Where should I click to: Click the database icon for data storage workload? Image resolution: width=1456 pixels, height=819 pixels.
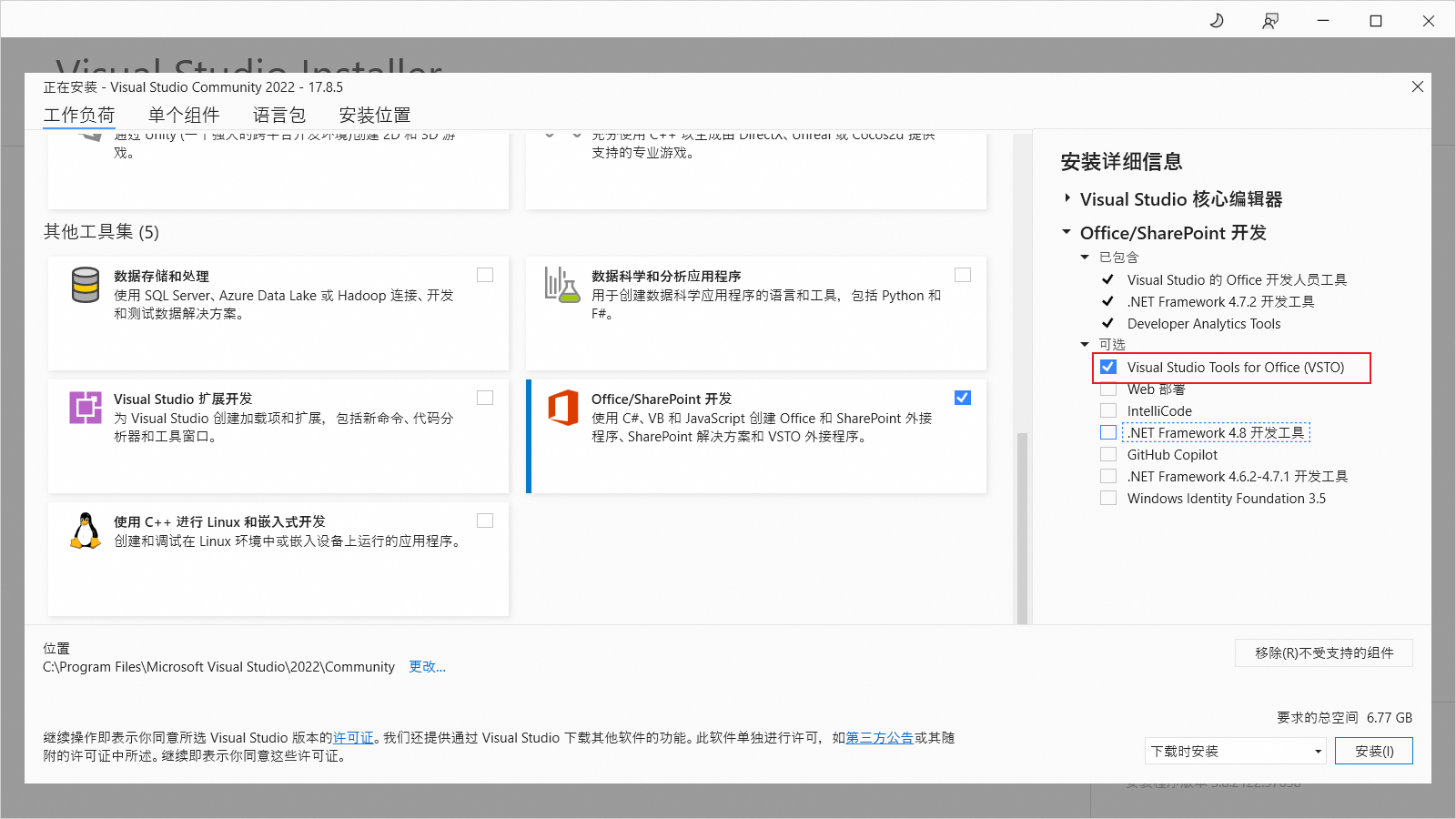[x=86, y=285]
